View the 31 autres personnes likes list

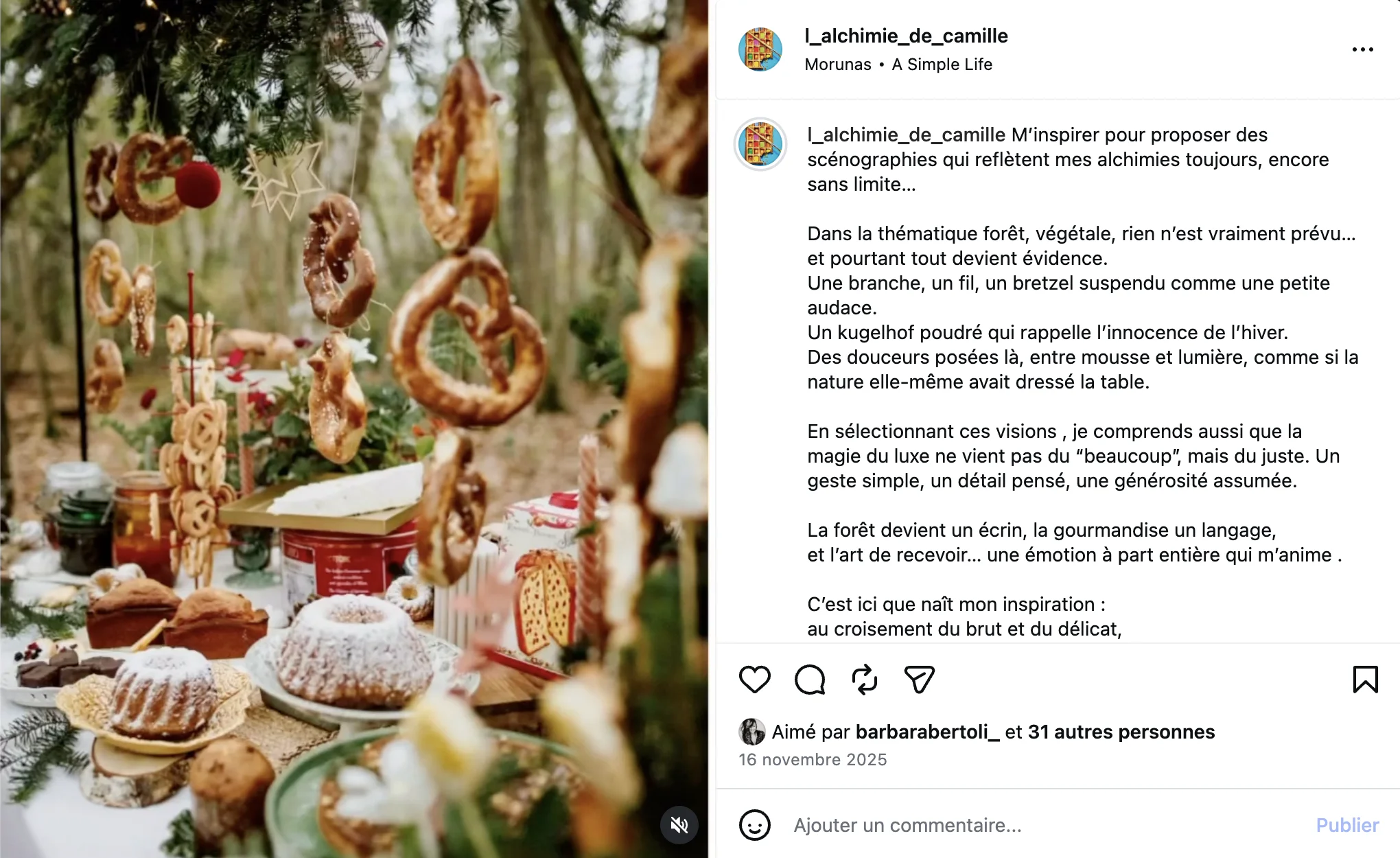(1121, 732)
